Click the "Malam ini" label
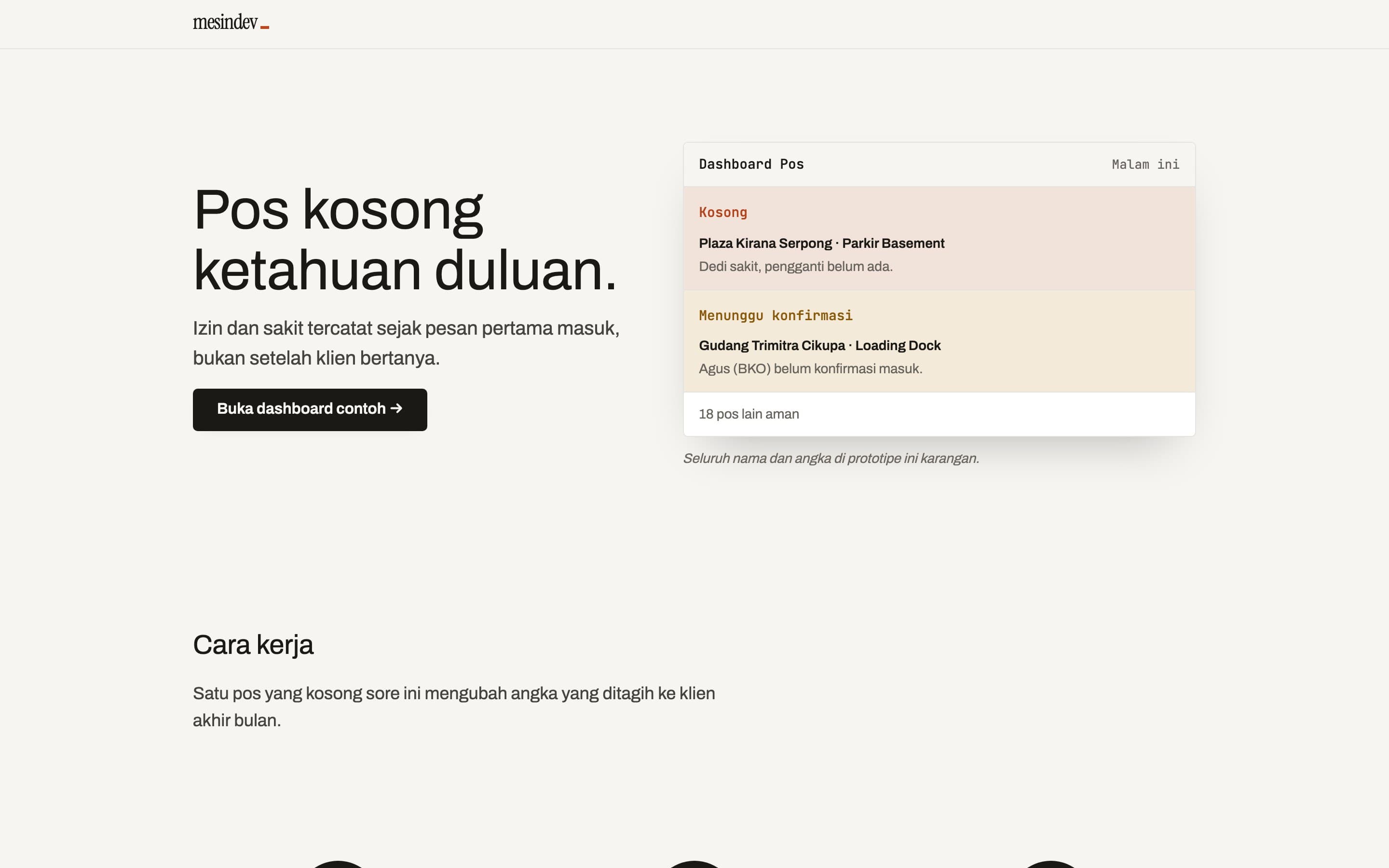The image size is (1389, 868). pos(1145,164)
